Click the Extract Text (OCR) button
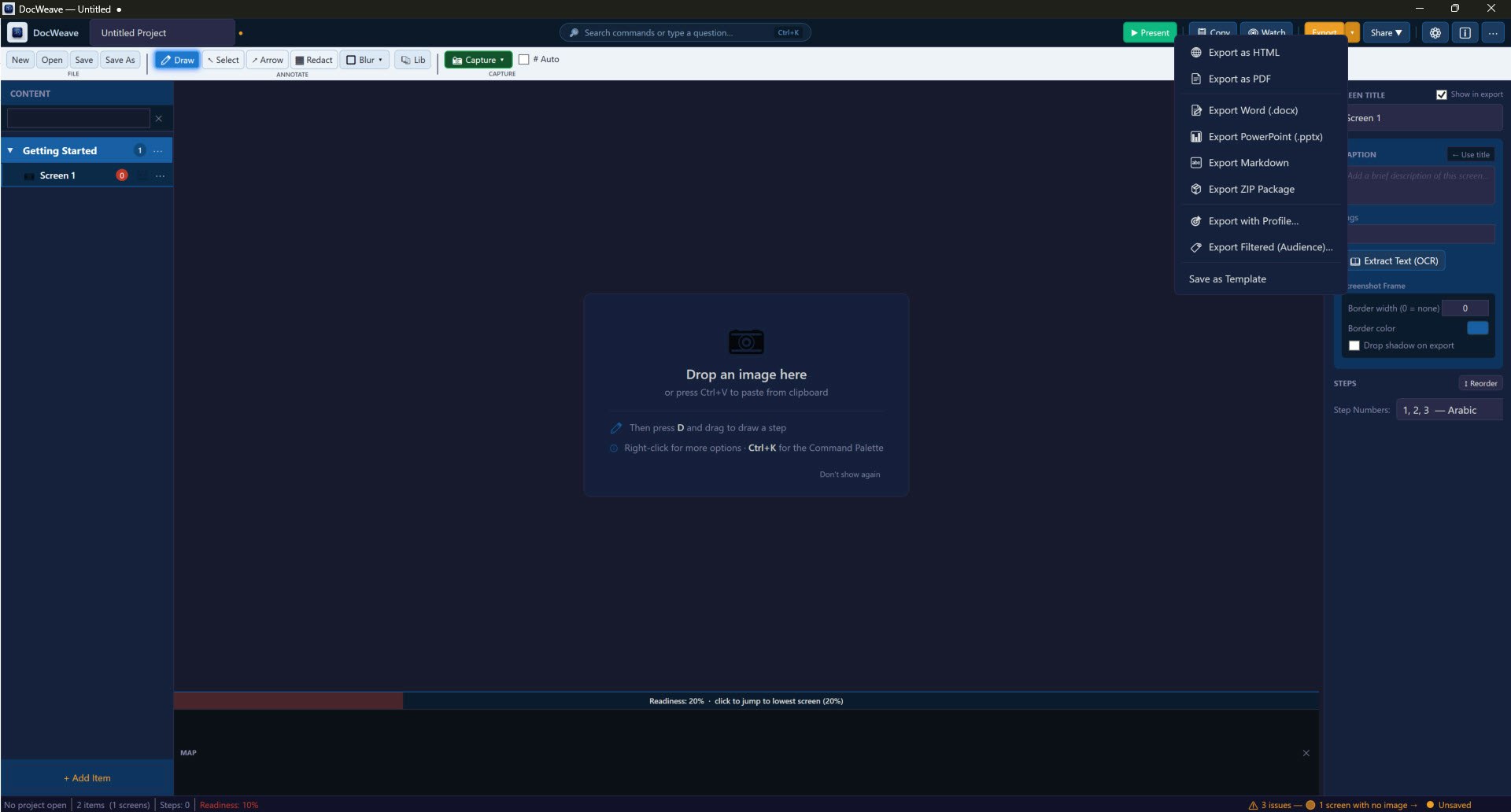Screen dimensions: 1511x812 [x=1394, y=261]
